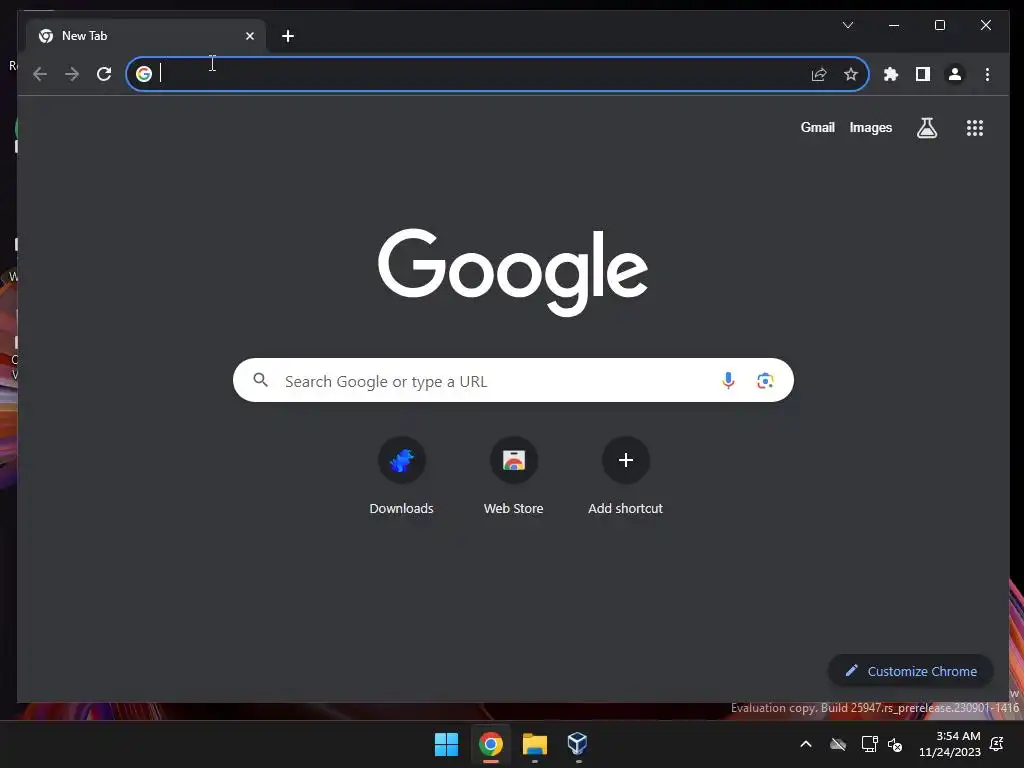The height and width of the screenshot is (768, 1024).
Task: Open the Downloads shortcut tile
Action: pos(402,477)
